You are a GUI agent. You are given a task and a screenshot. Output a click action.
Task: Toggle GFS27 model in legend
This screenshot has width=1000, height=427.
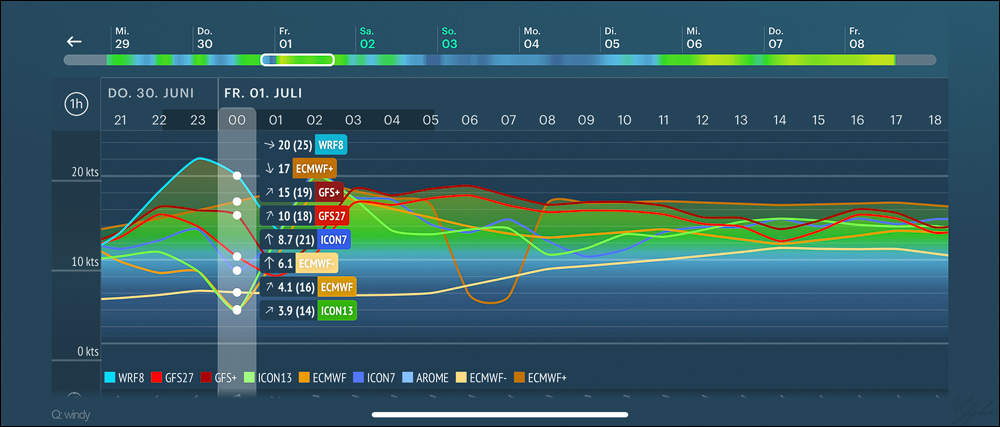click(174, 377)
